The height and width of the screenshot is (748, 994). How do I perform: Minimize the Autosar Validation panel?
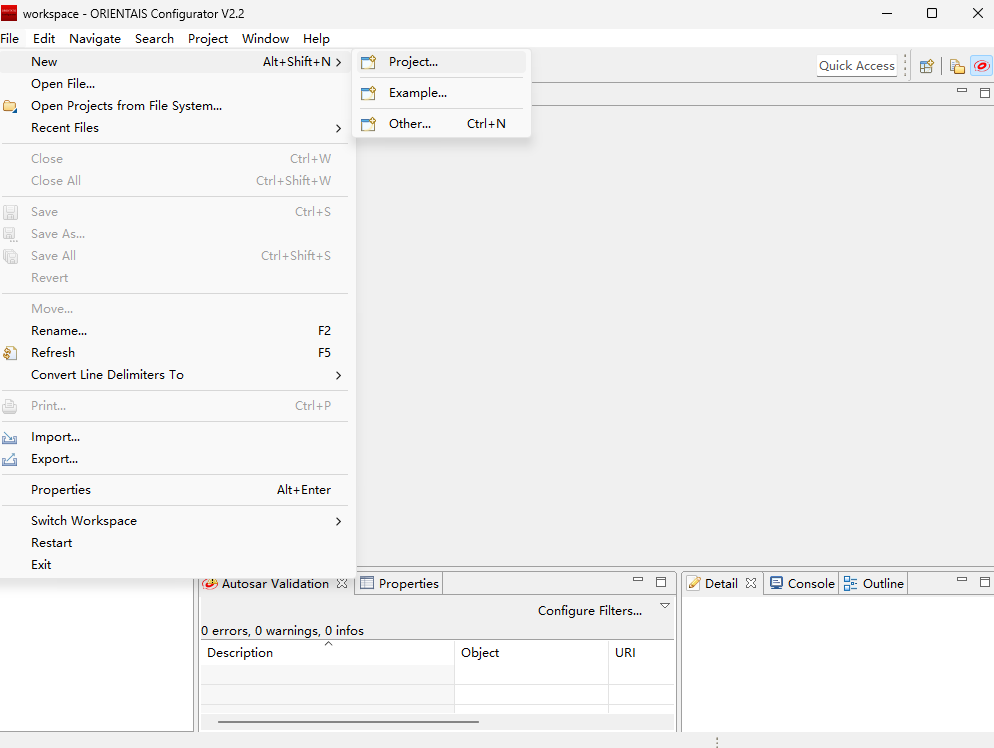638,581
